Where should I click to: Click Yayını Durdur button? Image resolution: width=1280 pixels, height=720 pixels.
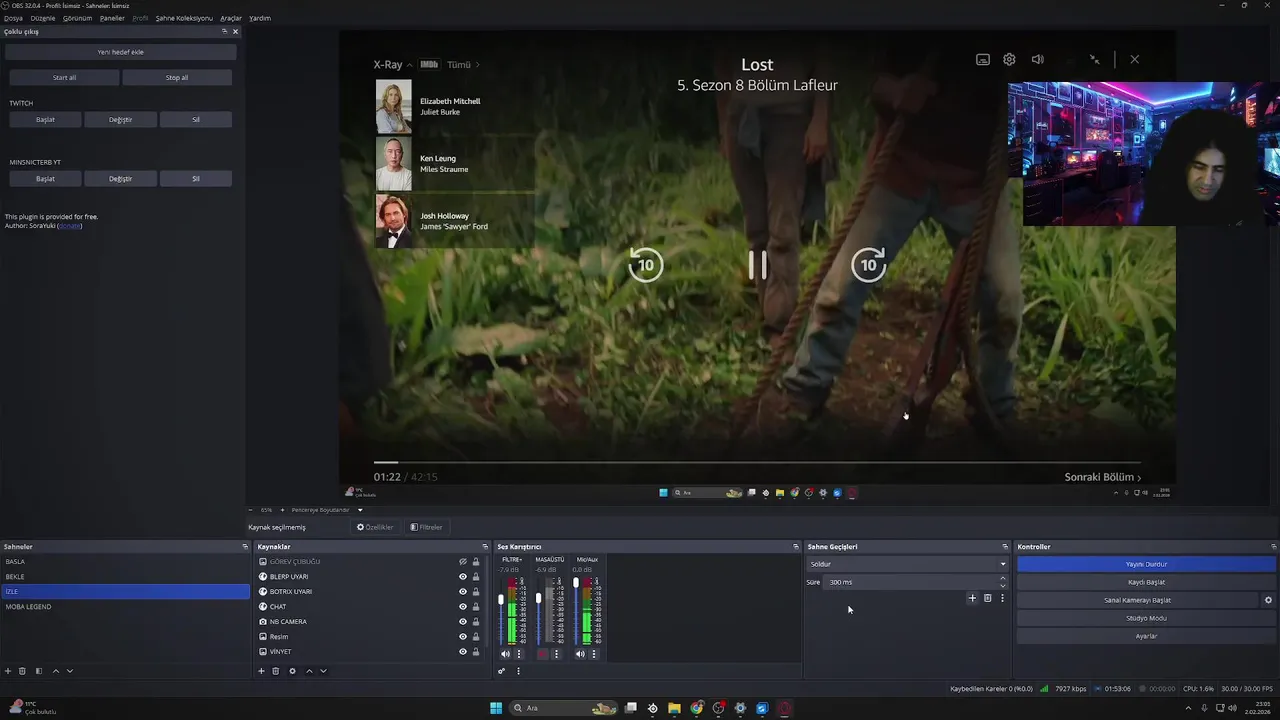tap(1146, 564)
